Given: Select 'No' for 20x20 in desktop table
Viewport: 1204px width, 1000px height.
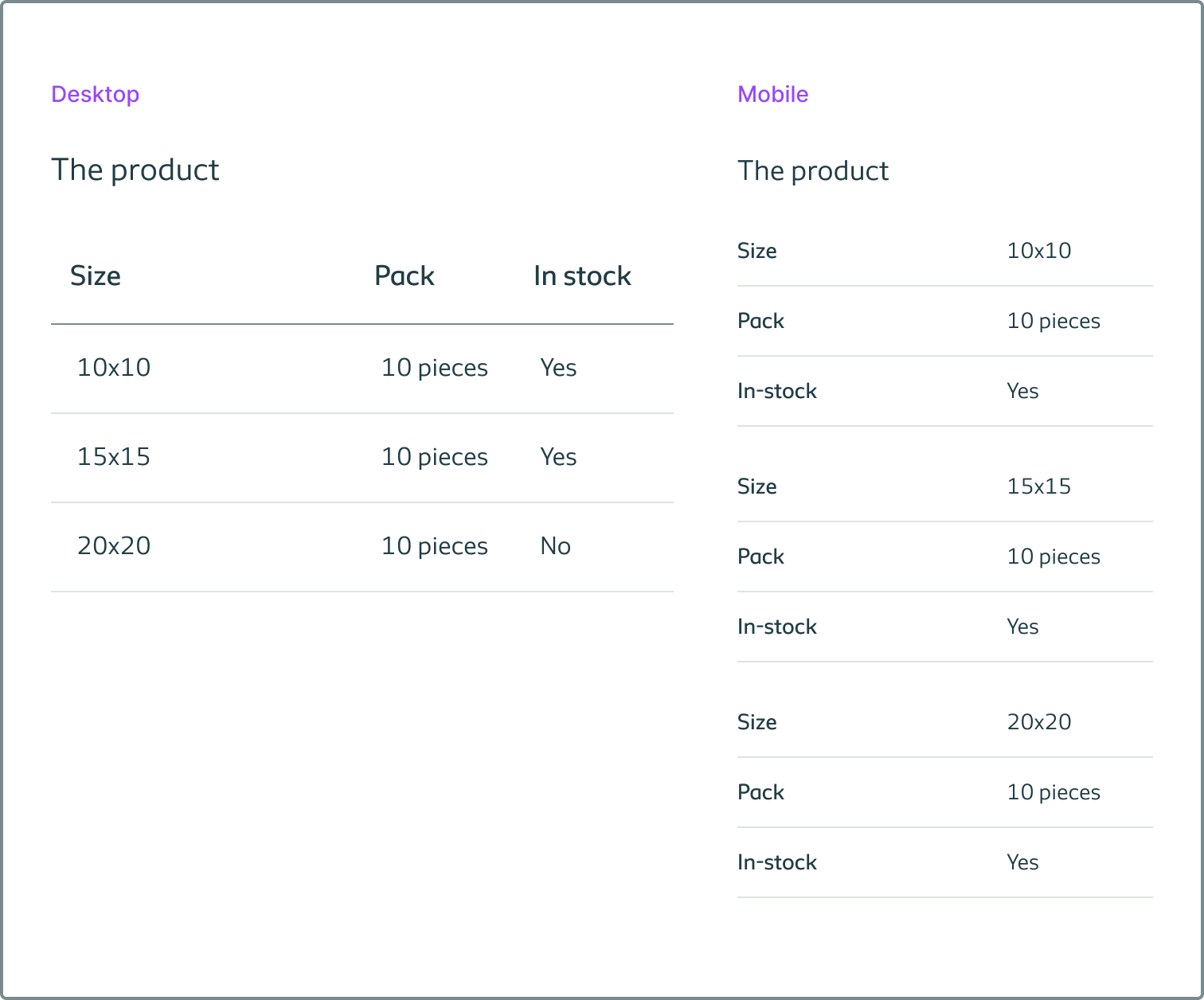Looking at the screenshot, I should pos(555,545).
